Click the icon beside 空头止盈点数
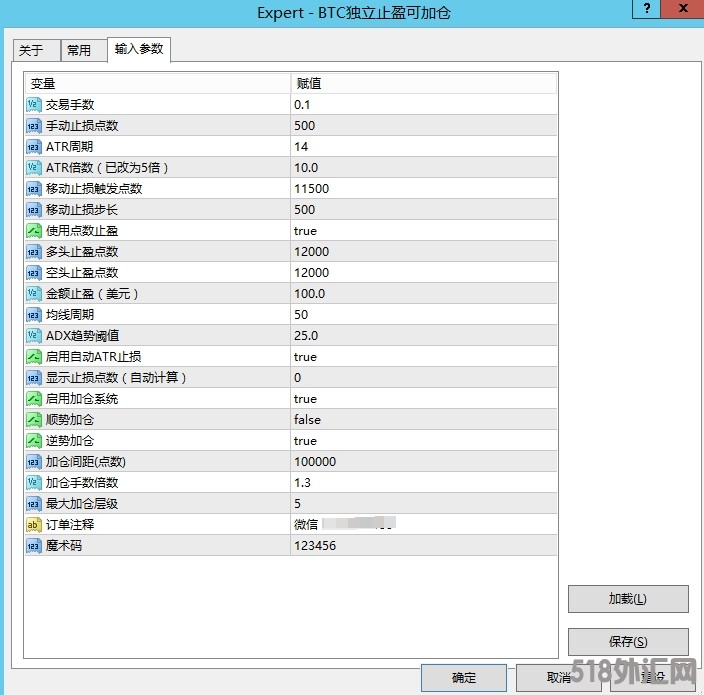This screenshot has width=704, height=695. click(x=34, y=273)
